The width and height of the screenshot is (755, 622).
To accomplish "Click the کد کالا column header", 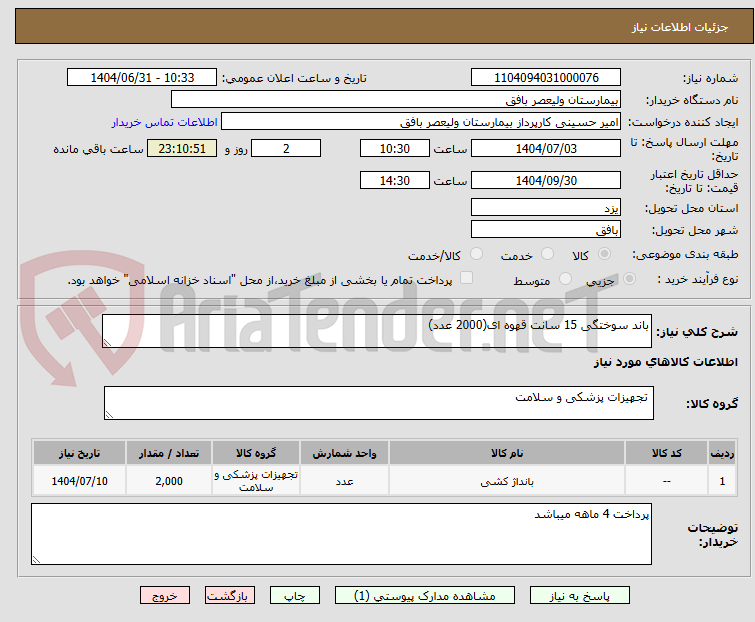I will click(666, 453).
